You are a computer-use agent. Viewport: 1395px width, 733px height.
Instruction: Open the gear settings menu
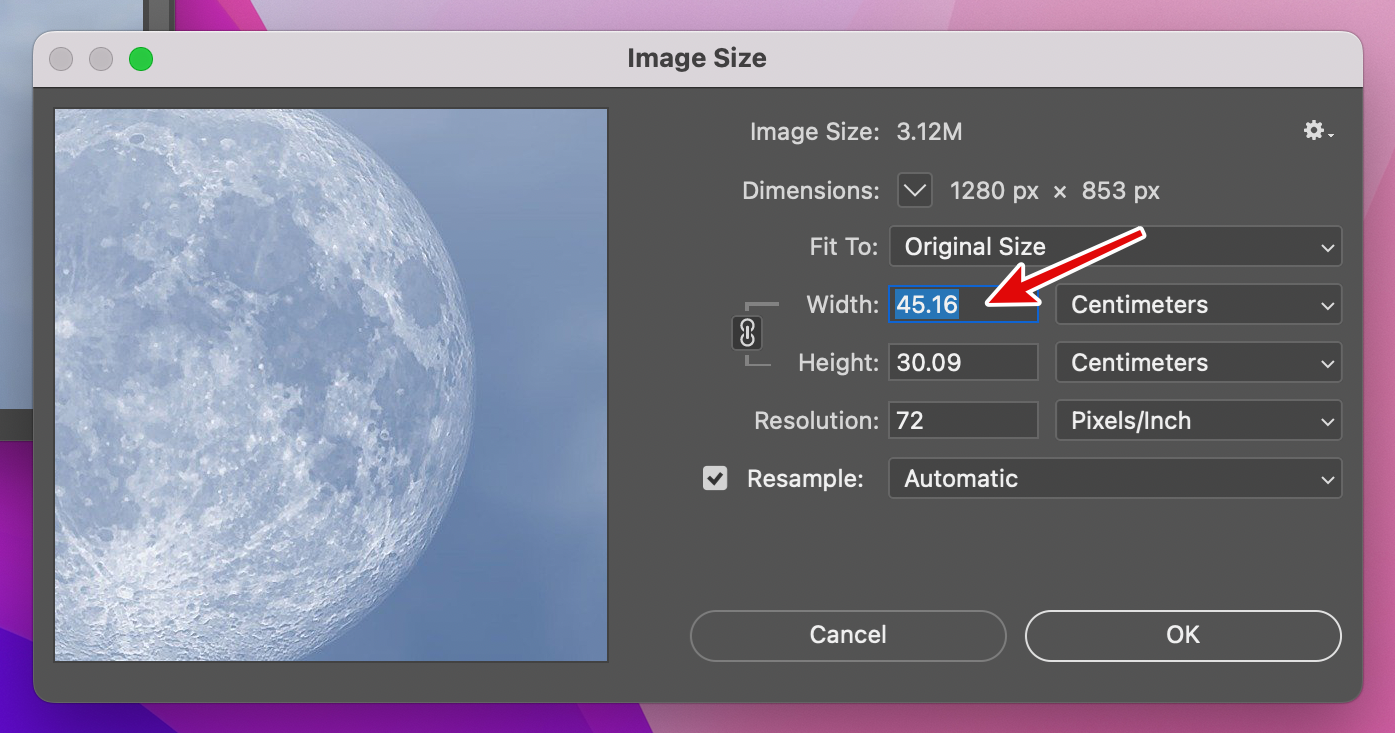click(1318, 131)
